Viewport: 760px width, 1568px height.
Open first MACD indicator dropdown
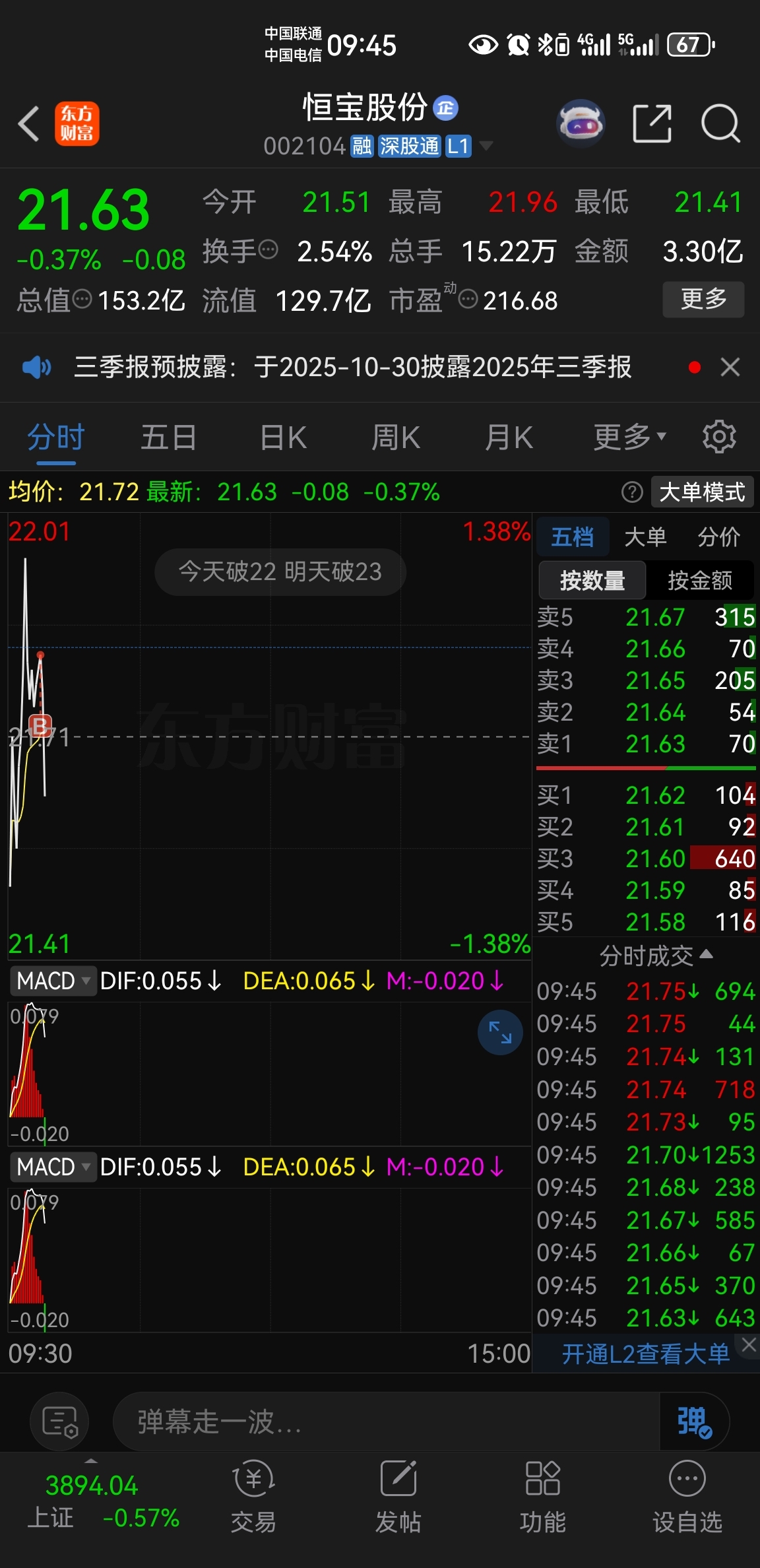(53, 981)
